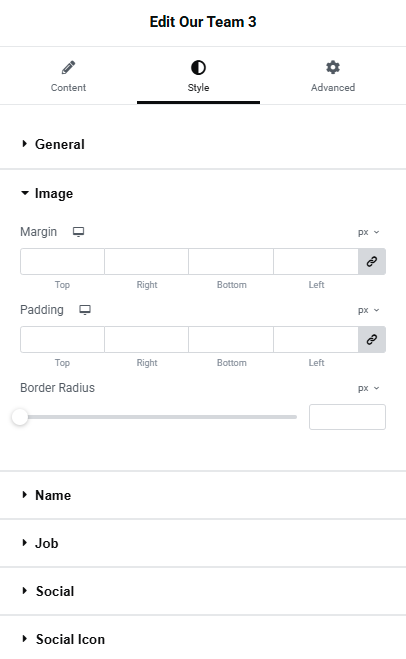Click the Content pencil icon
The image size is (406, 659).
[x=69, y=67]
